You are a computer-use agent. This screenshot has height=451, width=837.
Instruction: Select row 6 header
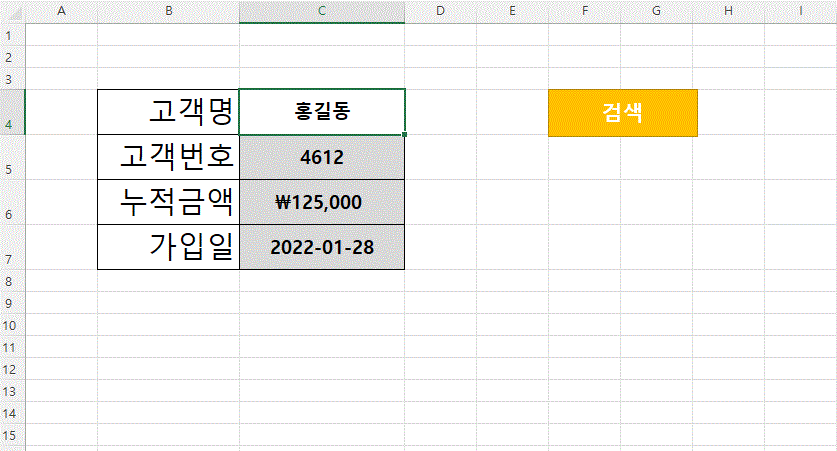coord(12,202)
